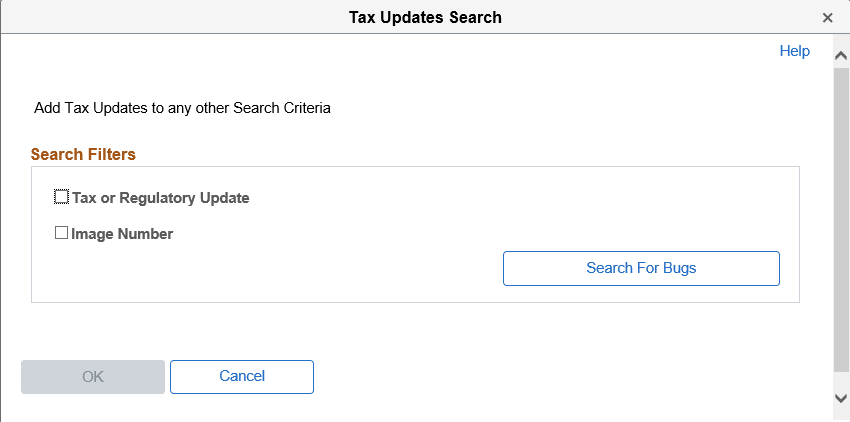Click the Search For Bugs button

tap(641, 268)
